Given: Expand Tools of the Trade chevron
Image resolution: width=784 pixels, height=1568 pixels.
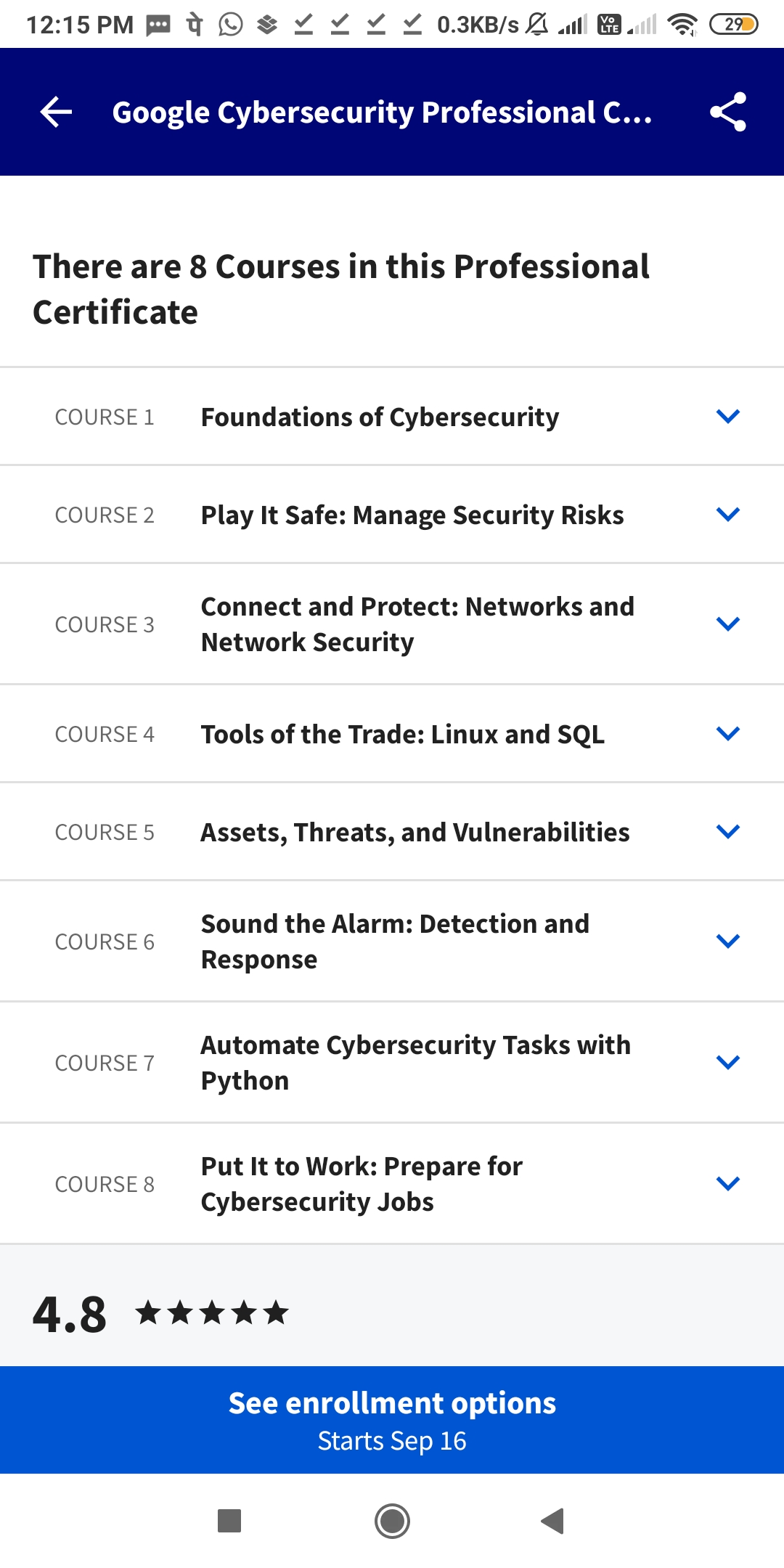Looking at the screenshot, I should pyautogui.click(x=727, y=733).
